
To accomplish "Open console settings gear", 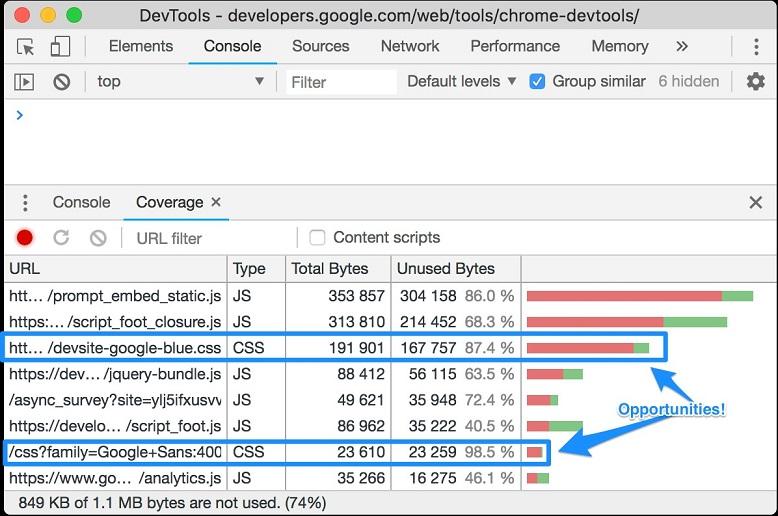I will pyautogui.click(x=756, y=82).
